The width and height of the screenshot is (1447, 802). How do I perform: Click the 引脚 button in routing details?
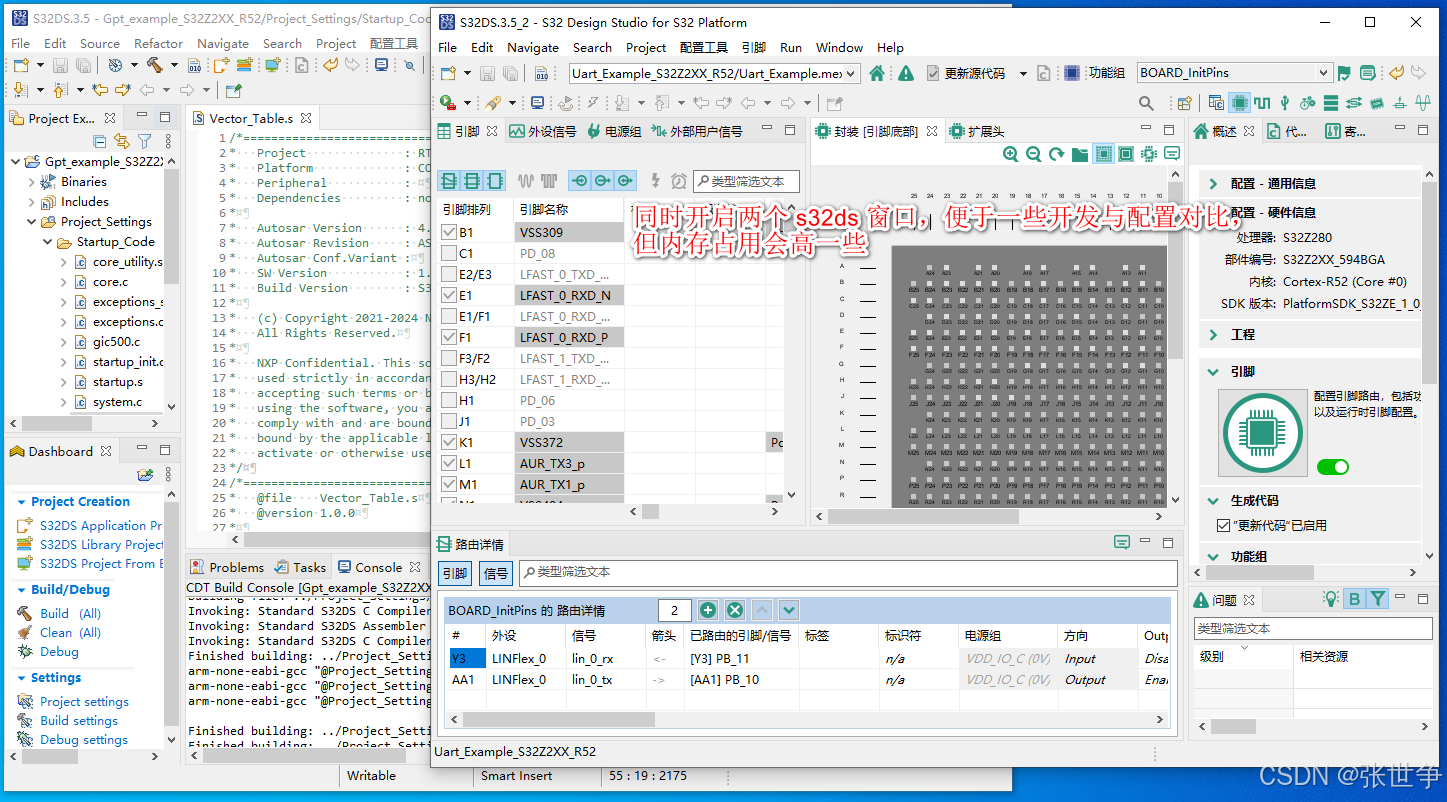pyautogui.click(x=455, y=573)
